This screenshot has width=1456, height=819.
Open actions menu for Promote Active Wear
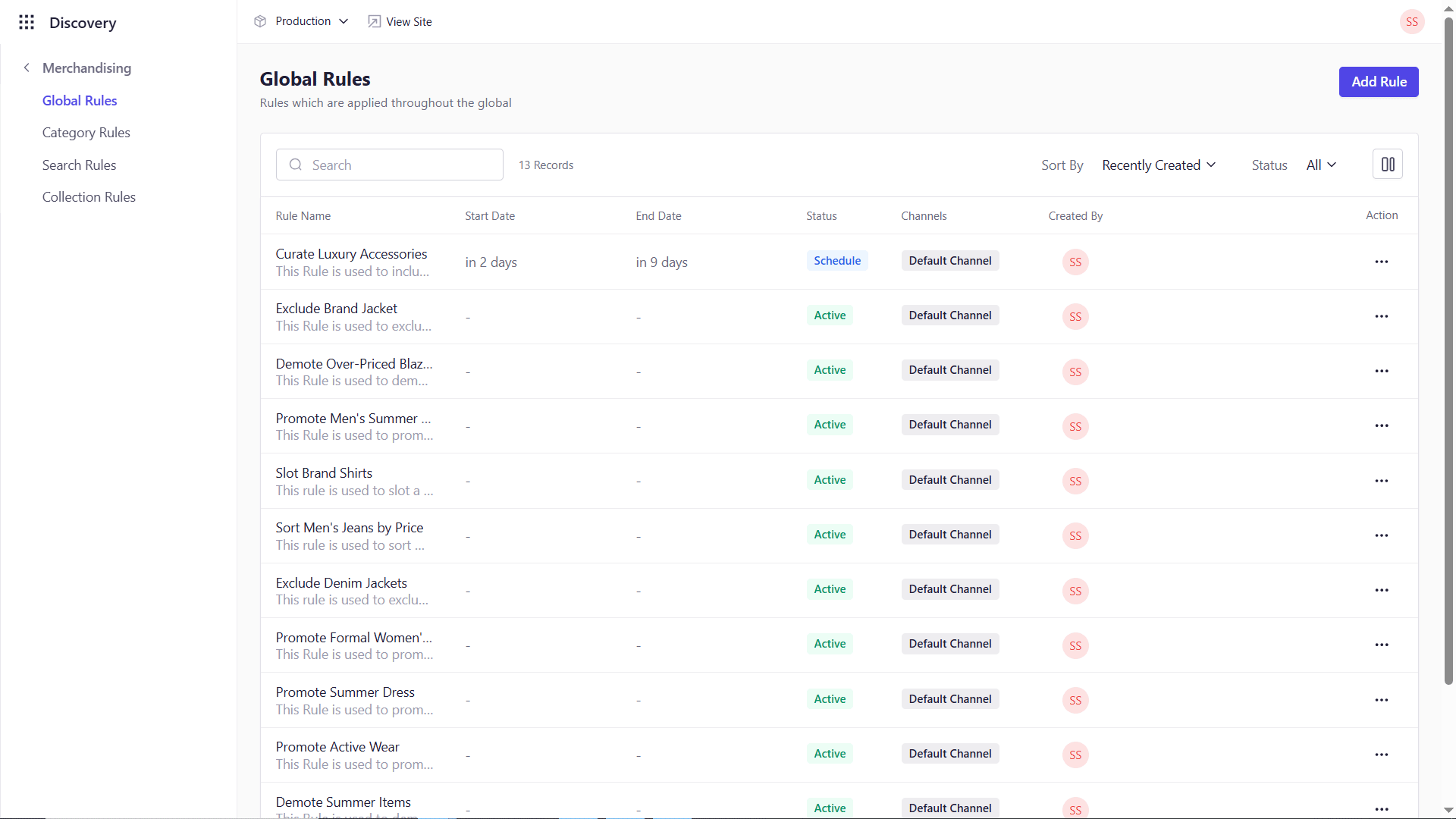pyautogui.click(x=1381, y=755)
